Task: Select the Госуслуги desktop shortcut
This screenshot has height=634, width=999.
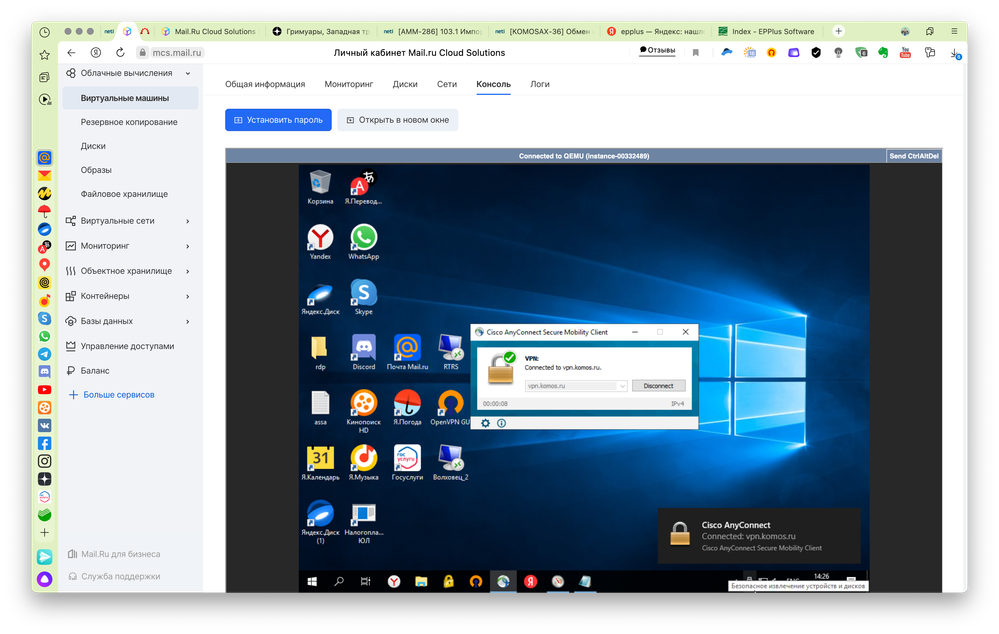Action: (x=407, y=463)
